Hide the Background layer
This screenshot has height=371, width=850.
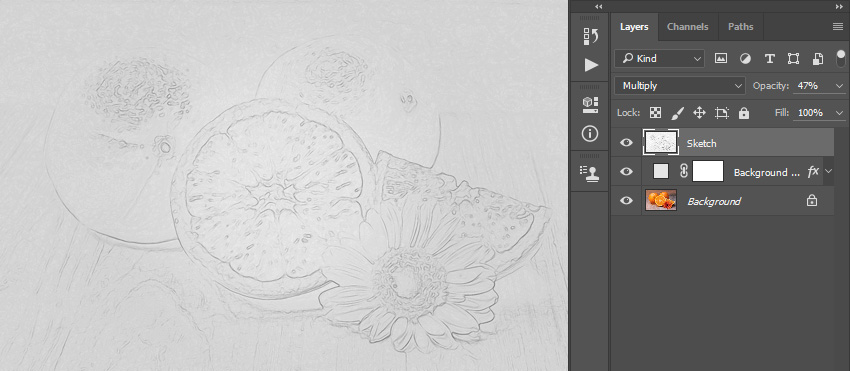click(626, 201)
